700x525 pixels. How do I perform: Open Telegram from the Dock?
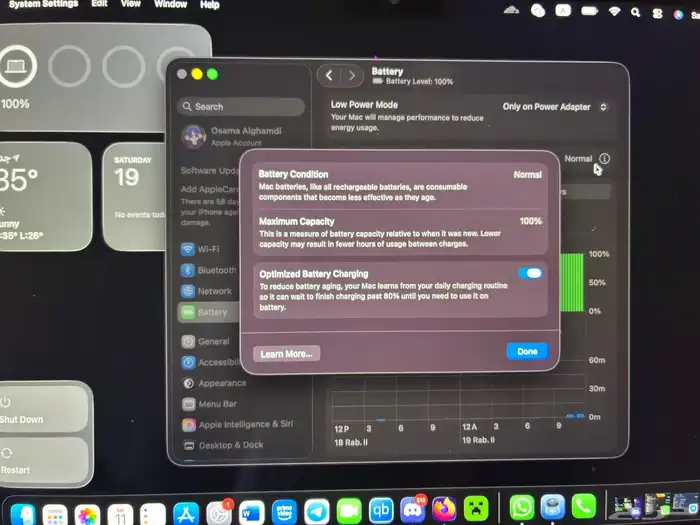click(x=317, y=512)
